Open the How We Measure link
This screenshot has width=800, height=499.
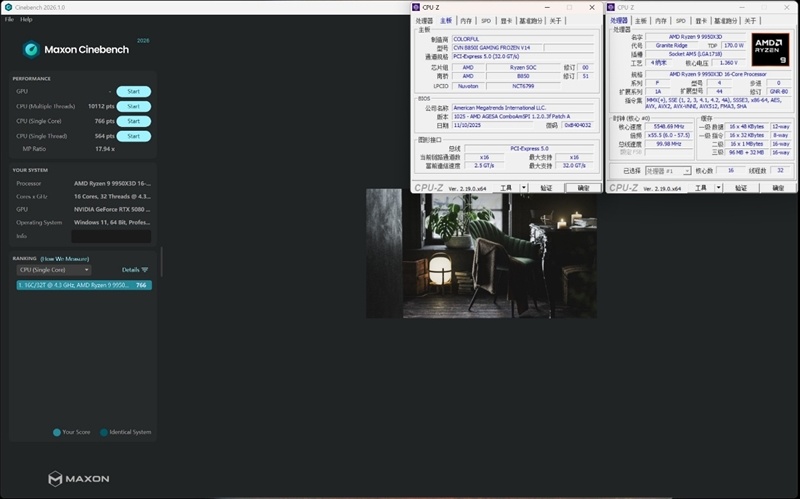click(x=65, y=259)
